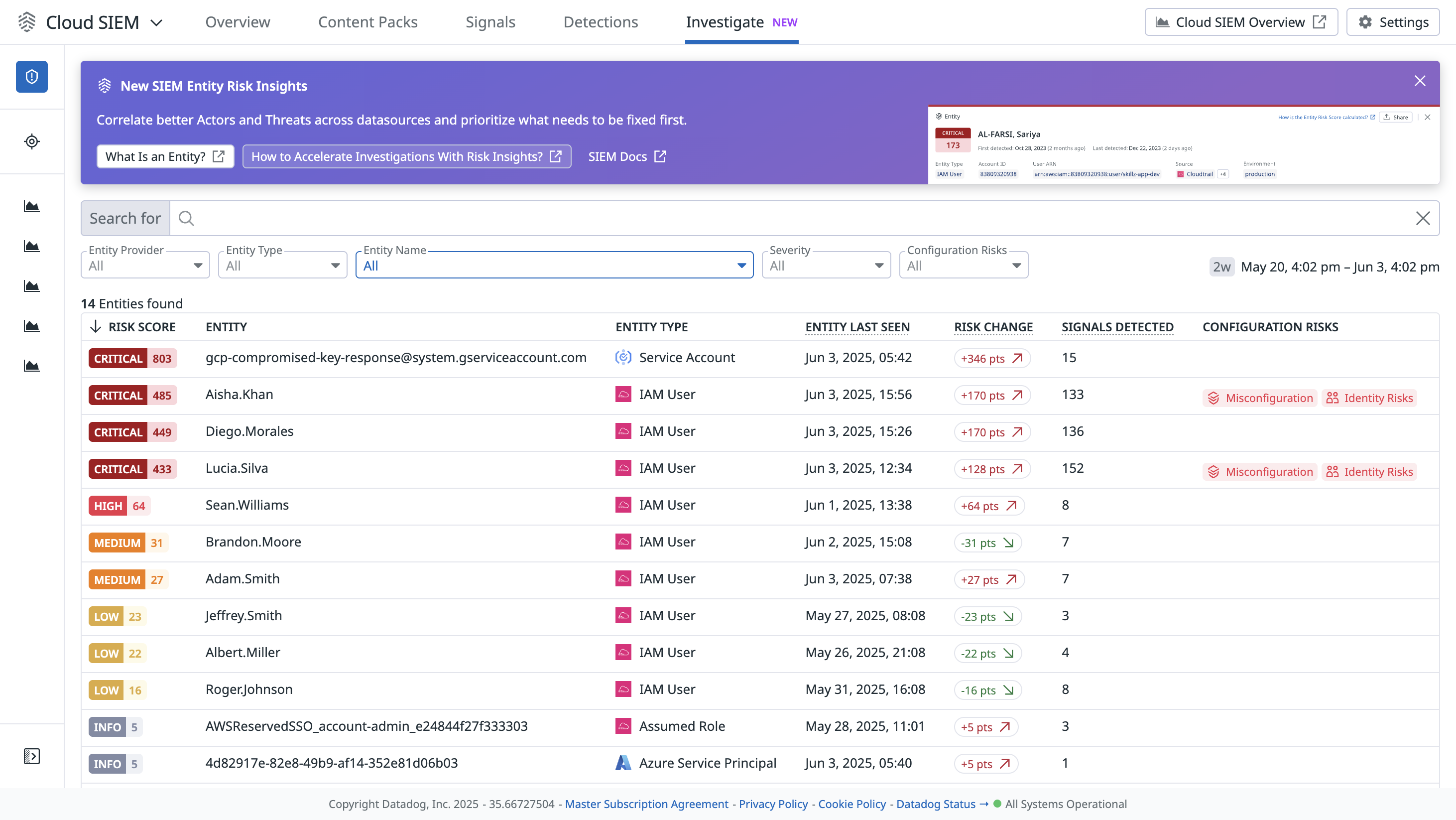This screenshot has width=1456, height=820.
Task: Open the Roger.Johnson entity row
Action: (x=760, y=690)
